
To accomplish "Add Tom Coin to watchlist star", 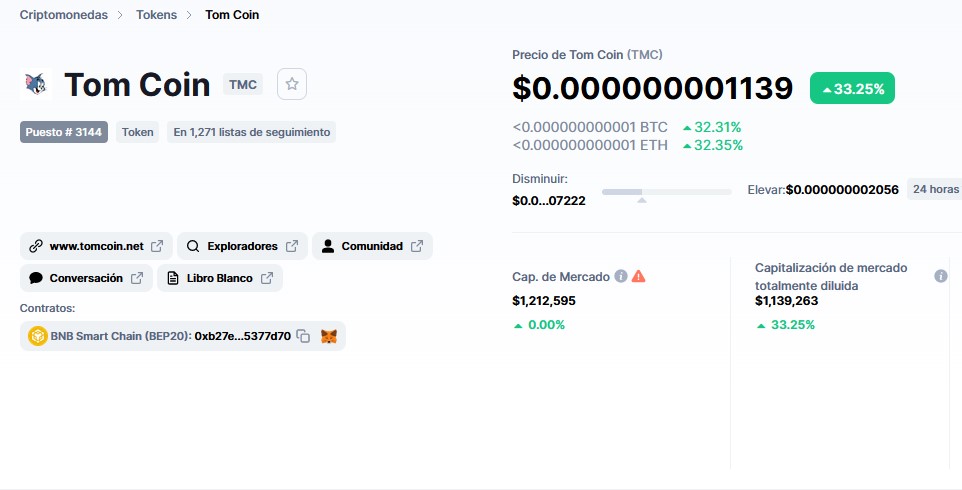I will click(x=292, y=85).
